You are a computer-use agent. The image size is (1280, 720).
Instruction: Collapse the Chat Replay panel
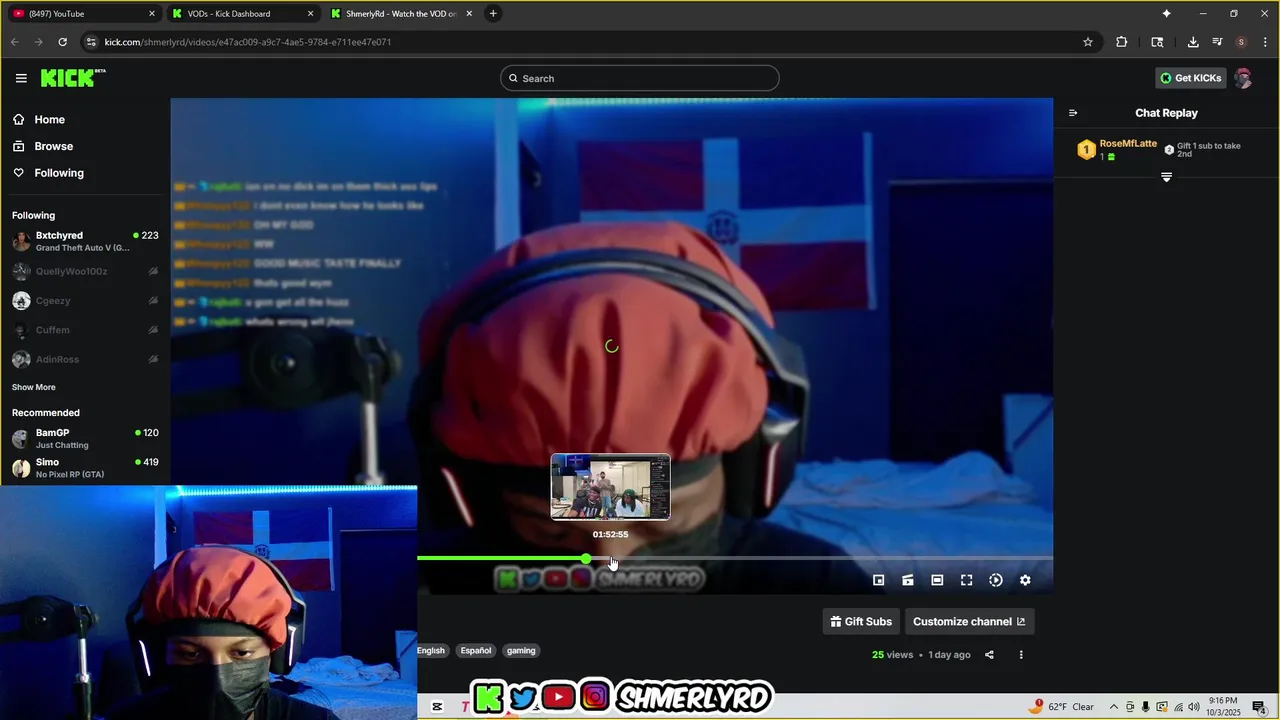tap(1073, 113)
